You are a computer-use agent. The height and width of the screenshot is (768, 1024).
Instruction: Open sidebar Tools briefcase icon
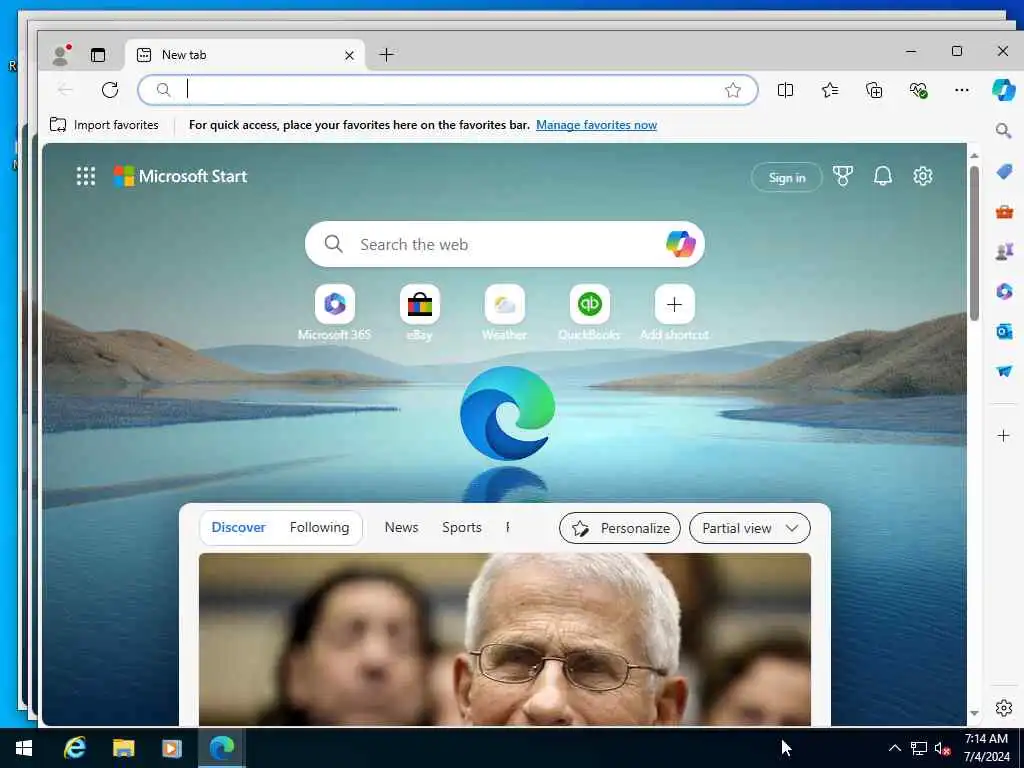(x=1004, y=212)
